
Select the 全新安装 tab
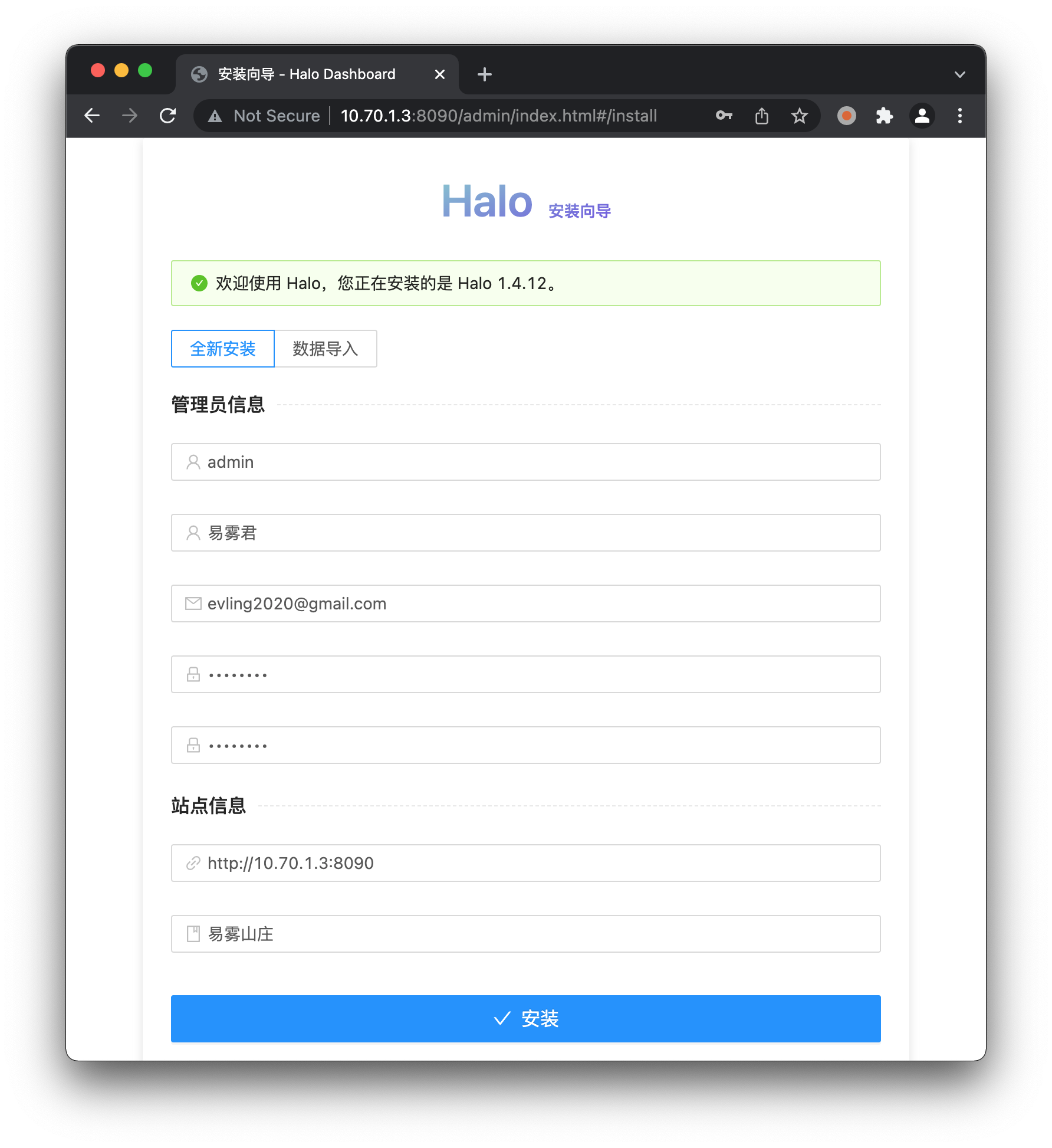click(223, 349)
